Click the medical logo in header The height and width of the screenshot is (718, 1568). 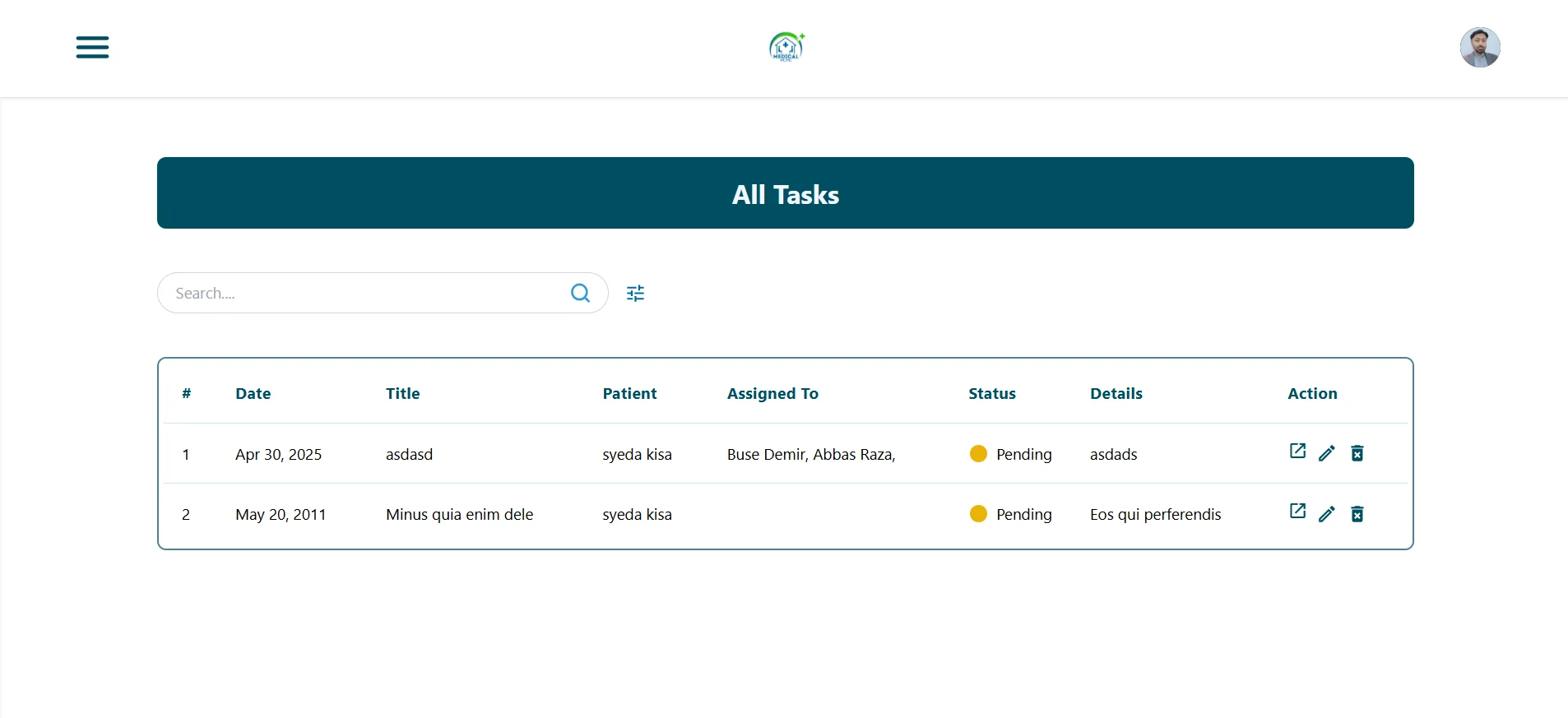coord(786,47)
